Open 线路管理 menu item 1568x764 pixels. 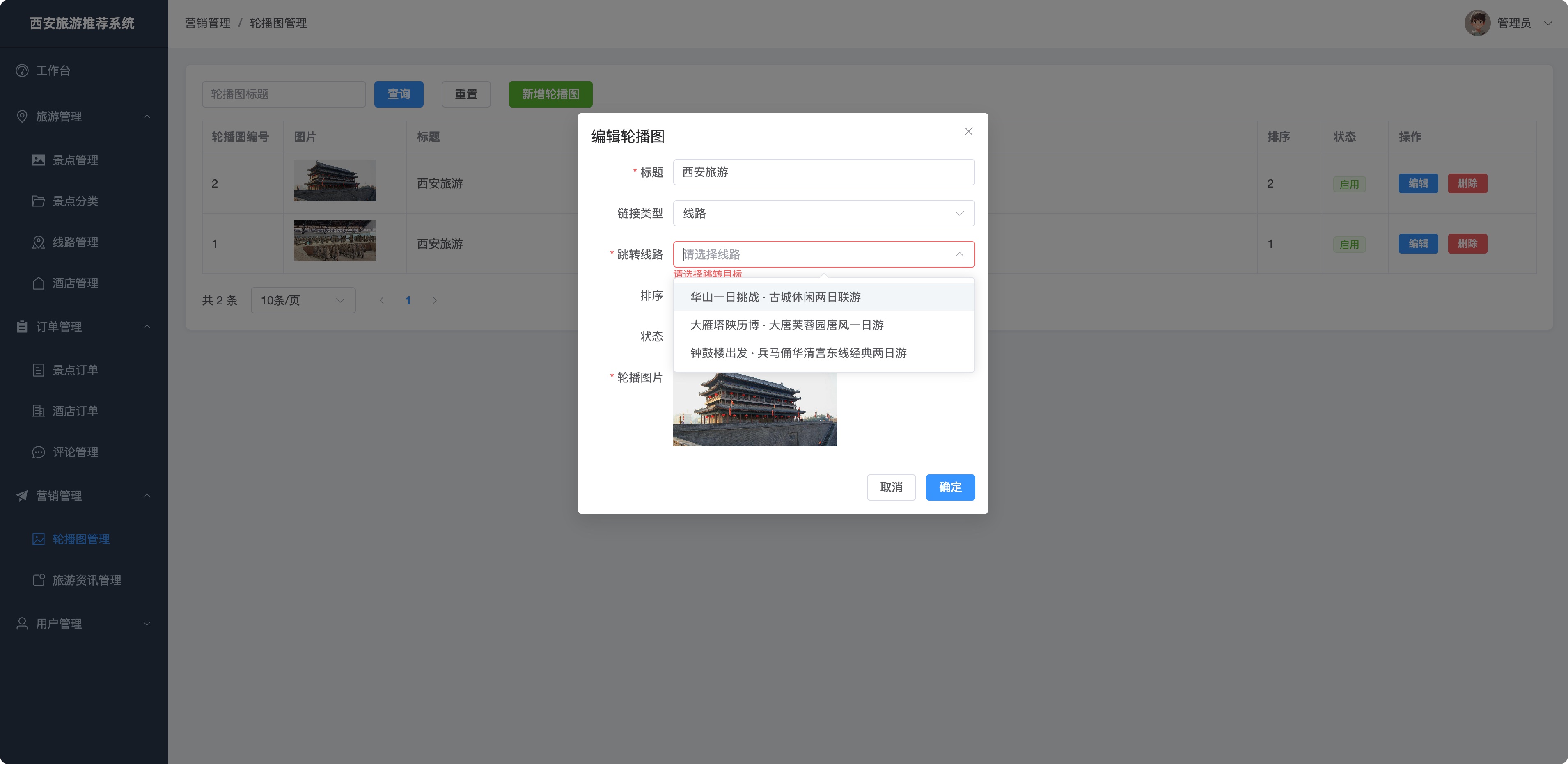(x=84, y=242)
